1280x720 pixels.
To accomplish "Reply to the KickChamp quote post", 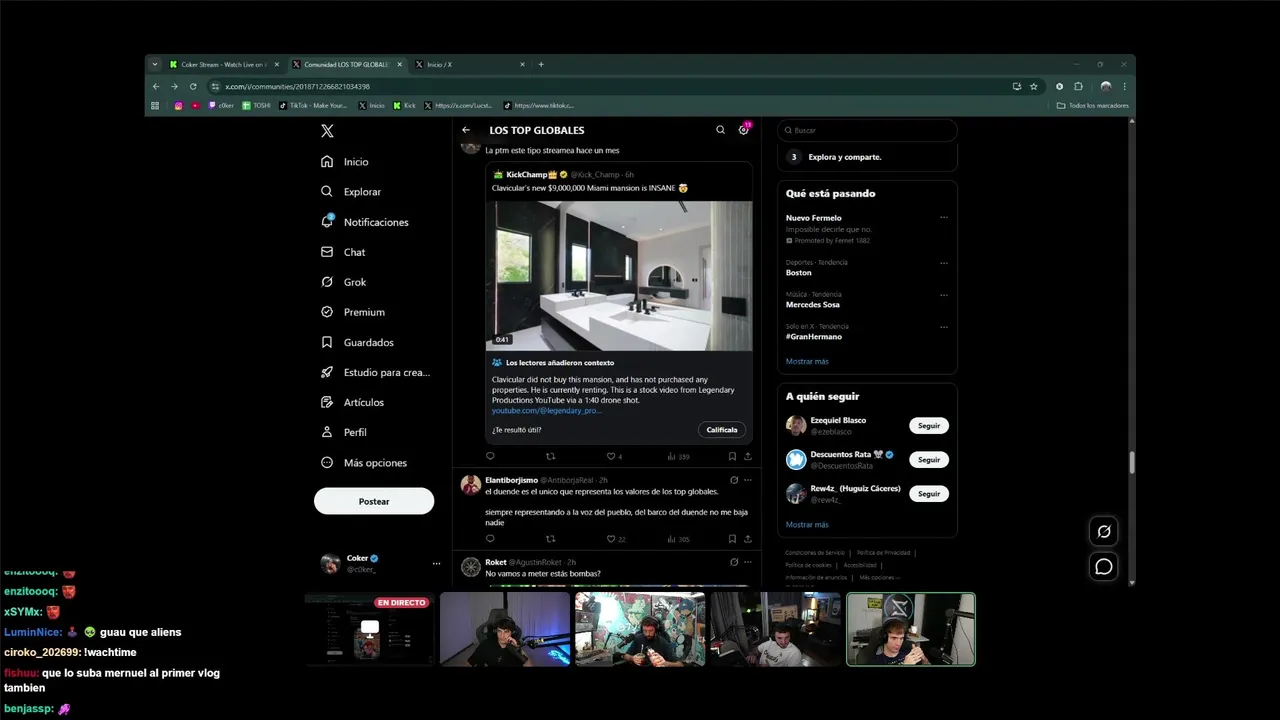I will click(490, 456).
